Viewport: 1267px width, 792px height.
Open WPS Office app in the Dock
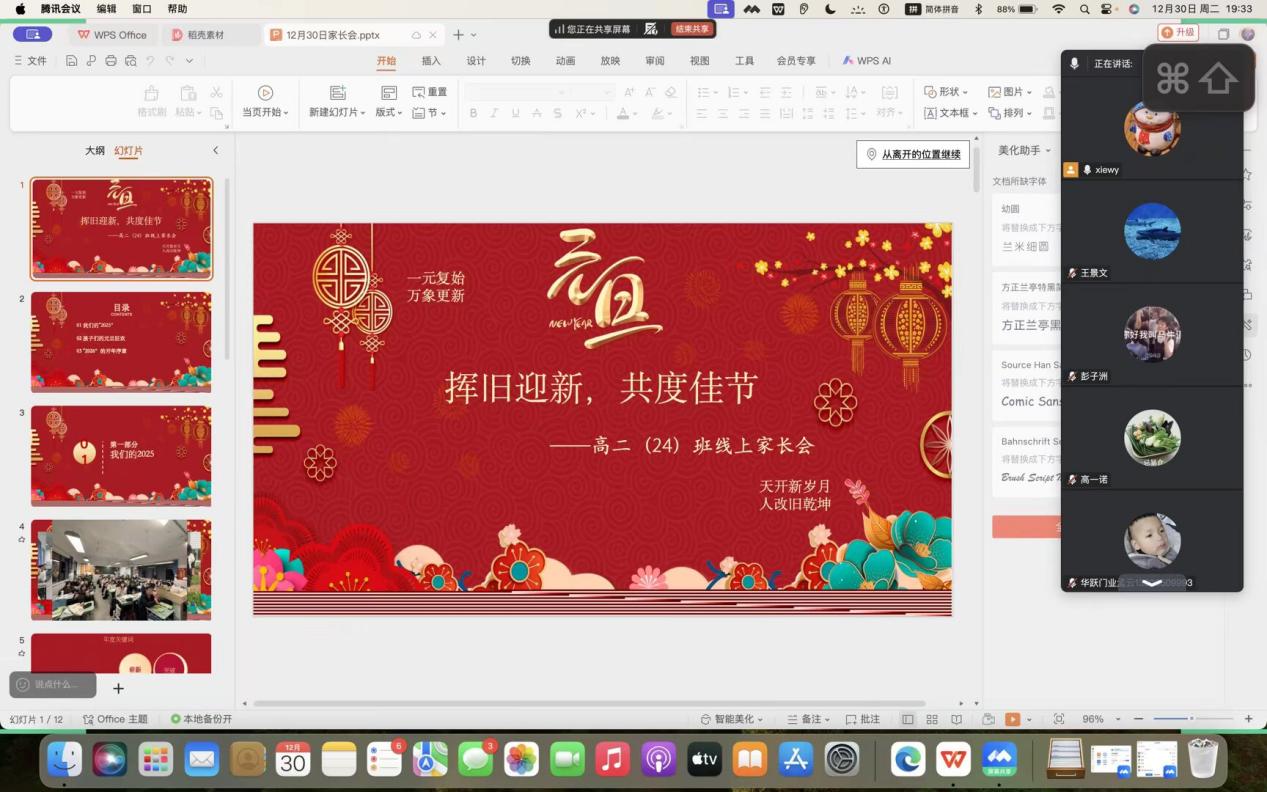(x=953, y=760)
